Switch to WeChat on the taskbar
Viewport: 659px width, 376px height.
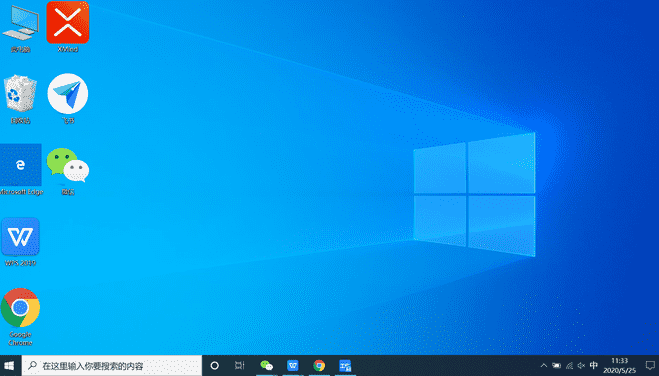point(266,365)
